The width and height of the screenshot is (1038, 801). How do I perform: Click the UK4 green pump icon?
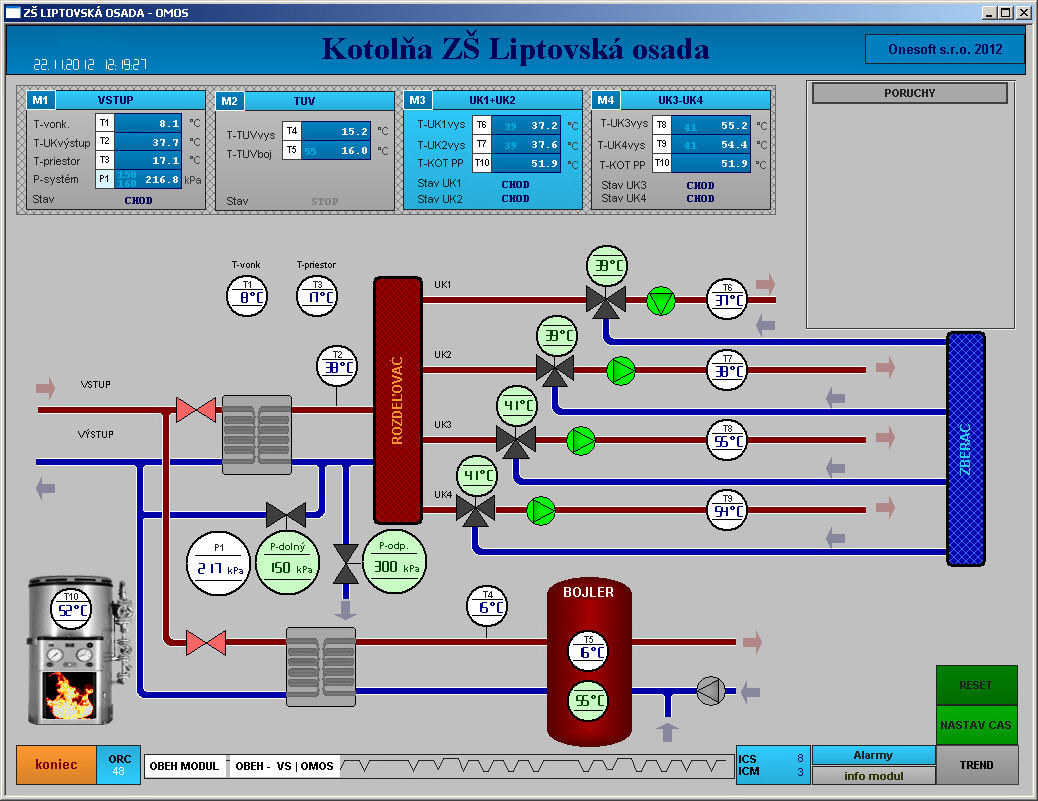[x=541, y=511]
